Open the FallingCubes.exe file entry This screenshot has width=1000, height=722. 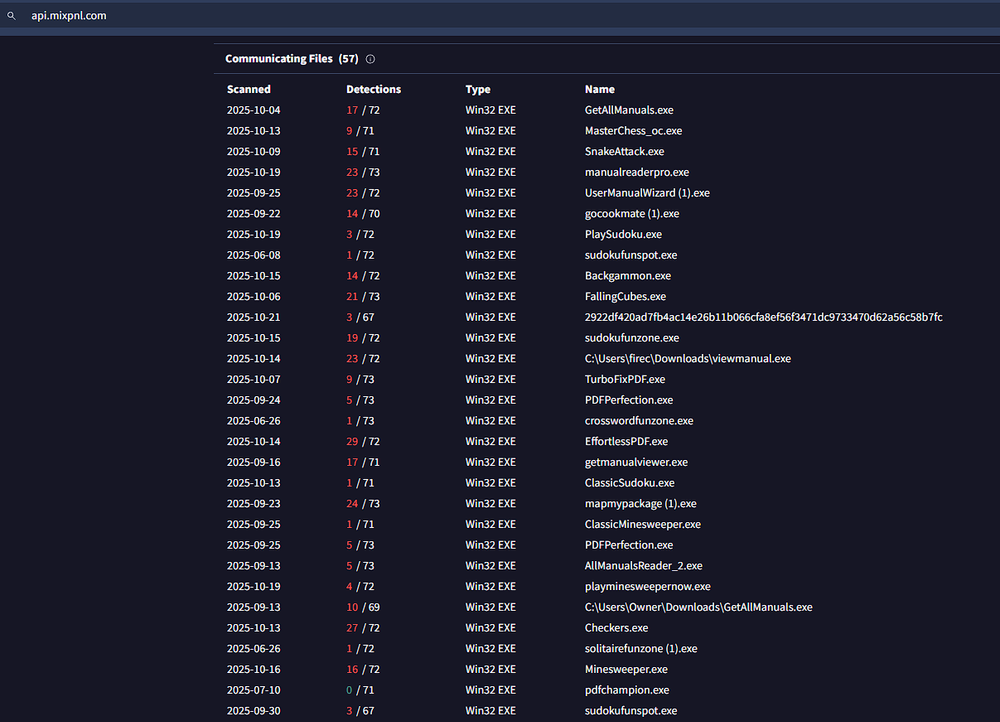pos(625,297)
